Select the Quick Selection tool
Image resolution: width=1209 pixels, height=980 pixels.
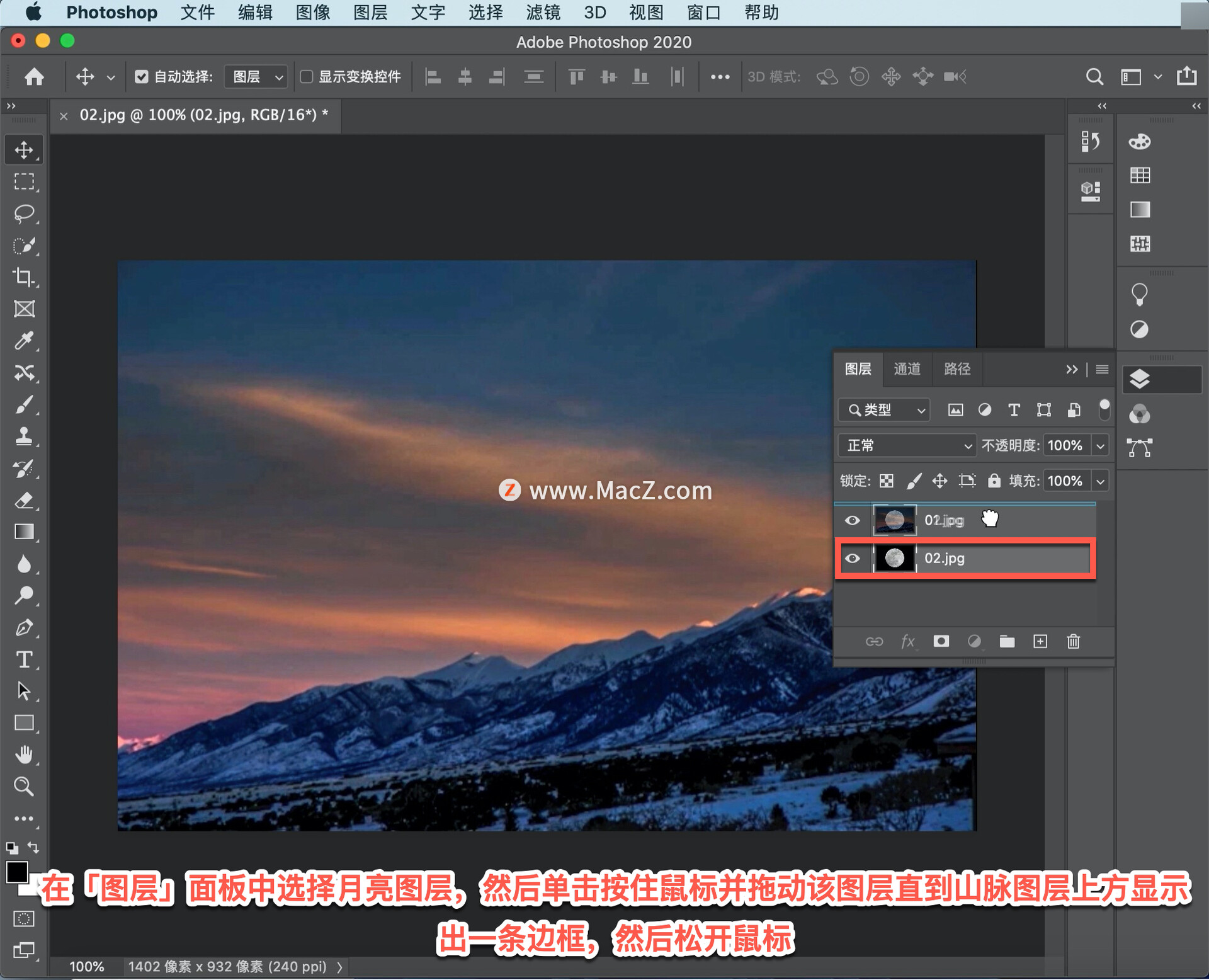(x=24, y=246)
